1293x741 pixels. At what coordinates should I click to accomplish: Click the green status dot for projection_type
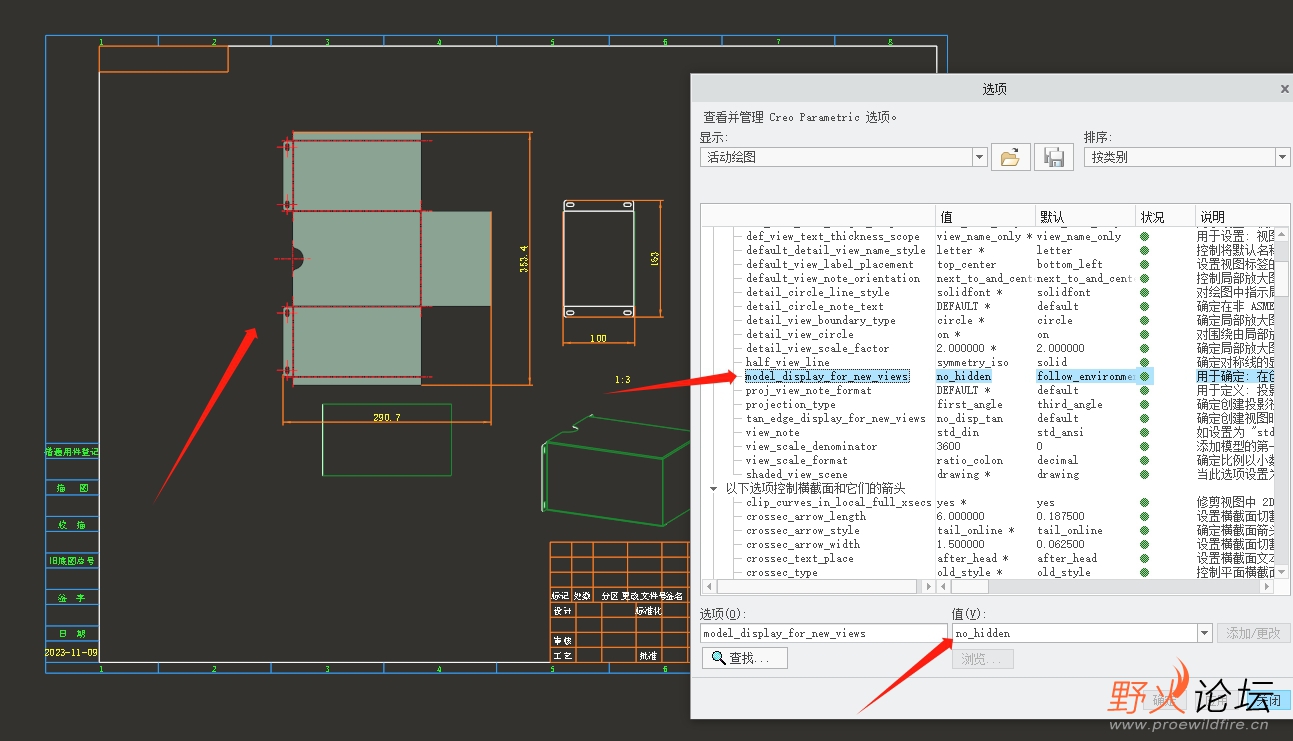(x=1144, y=405)
